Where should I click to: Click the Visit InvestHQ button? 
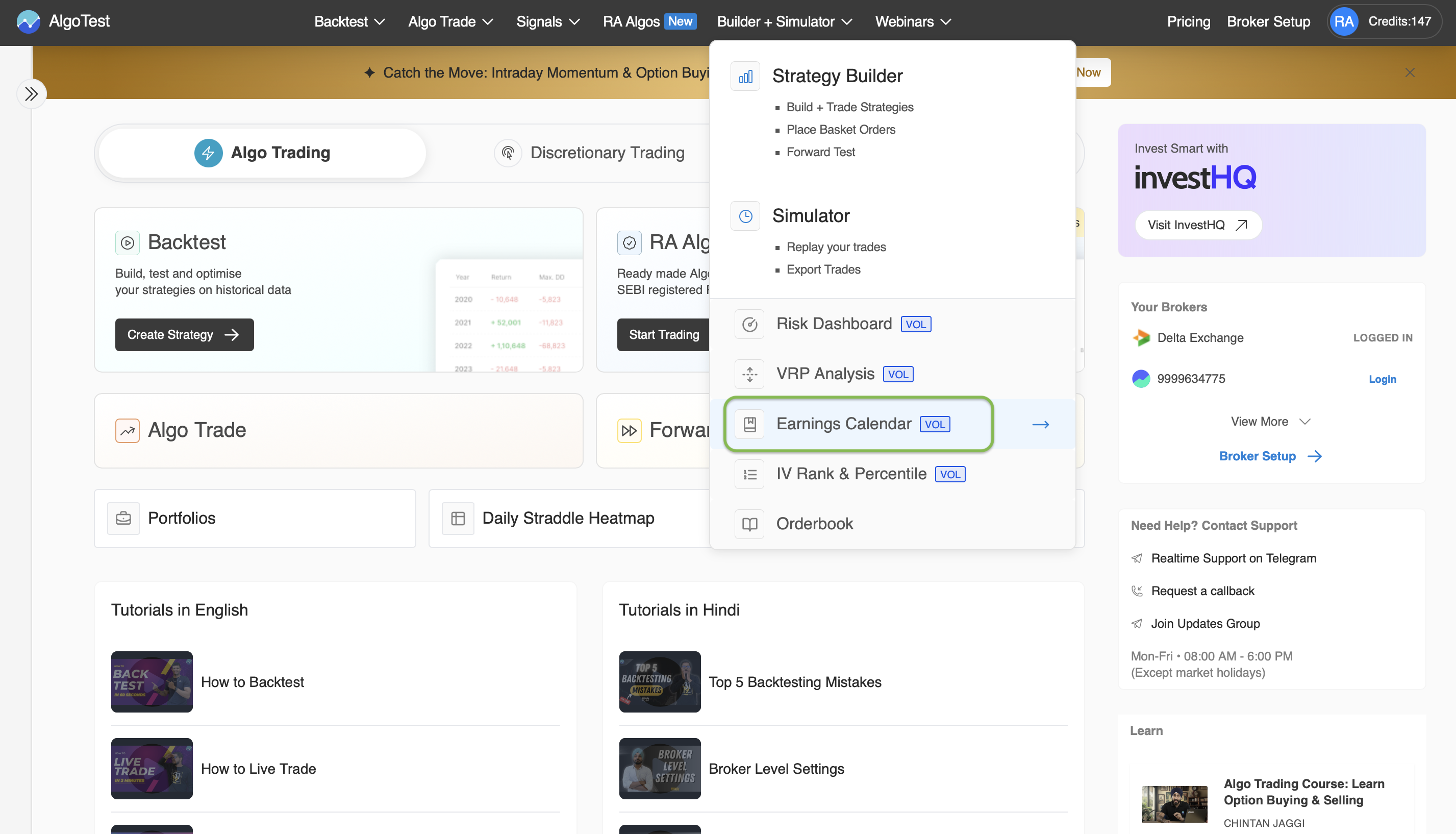click(x=1198, y=225)
